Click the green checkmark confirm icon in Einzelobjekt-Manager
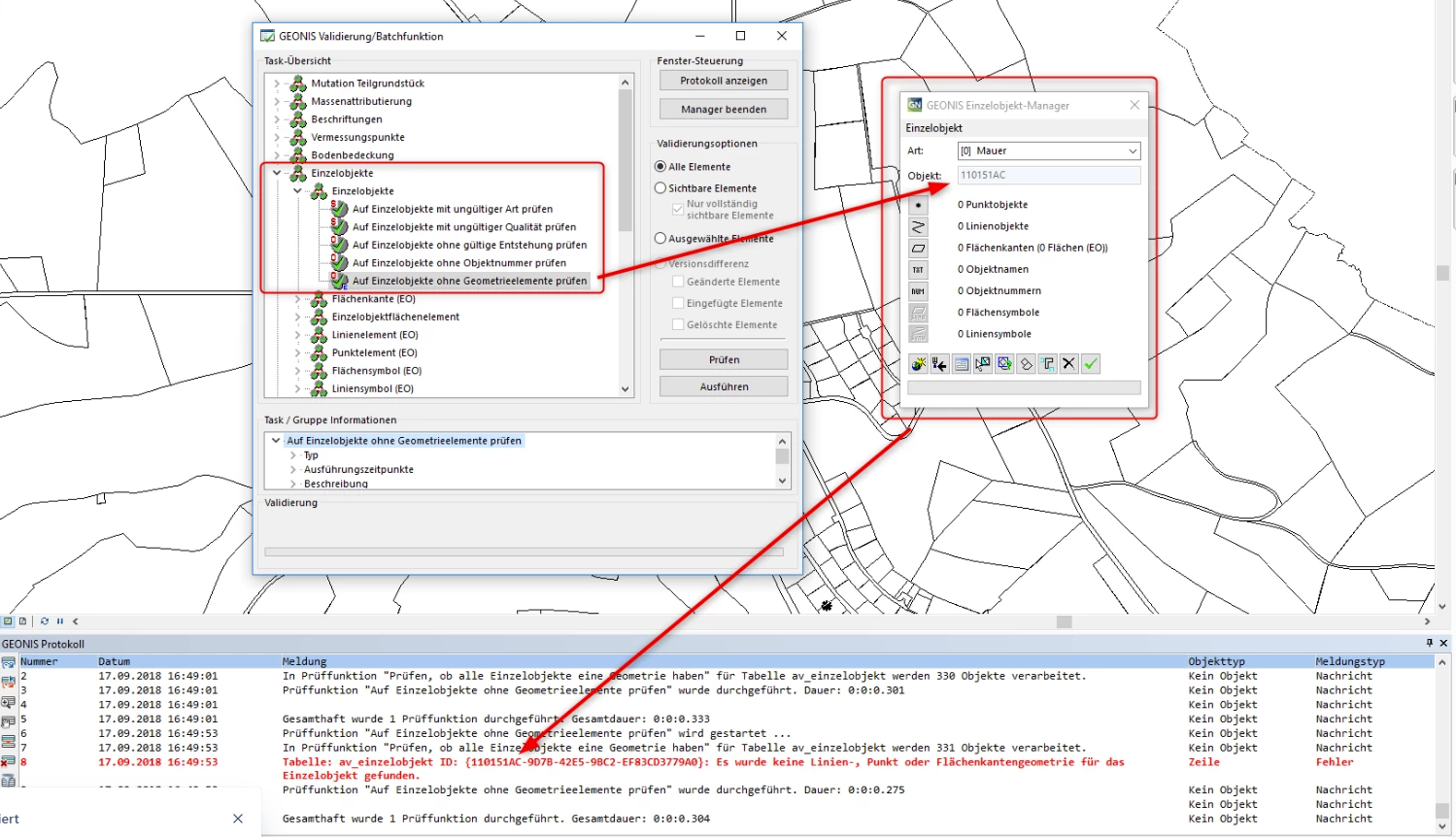This screenshot has height=837, width=1456. pyautogui.click(x=1091, y=364)
